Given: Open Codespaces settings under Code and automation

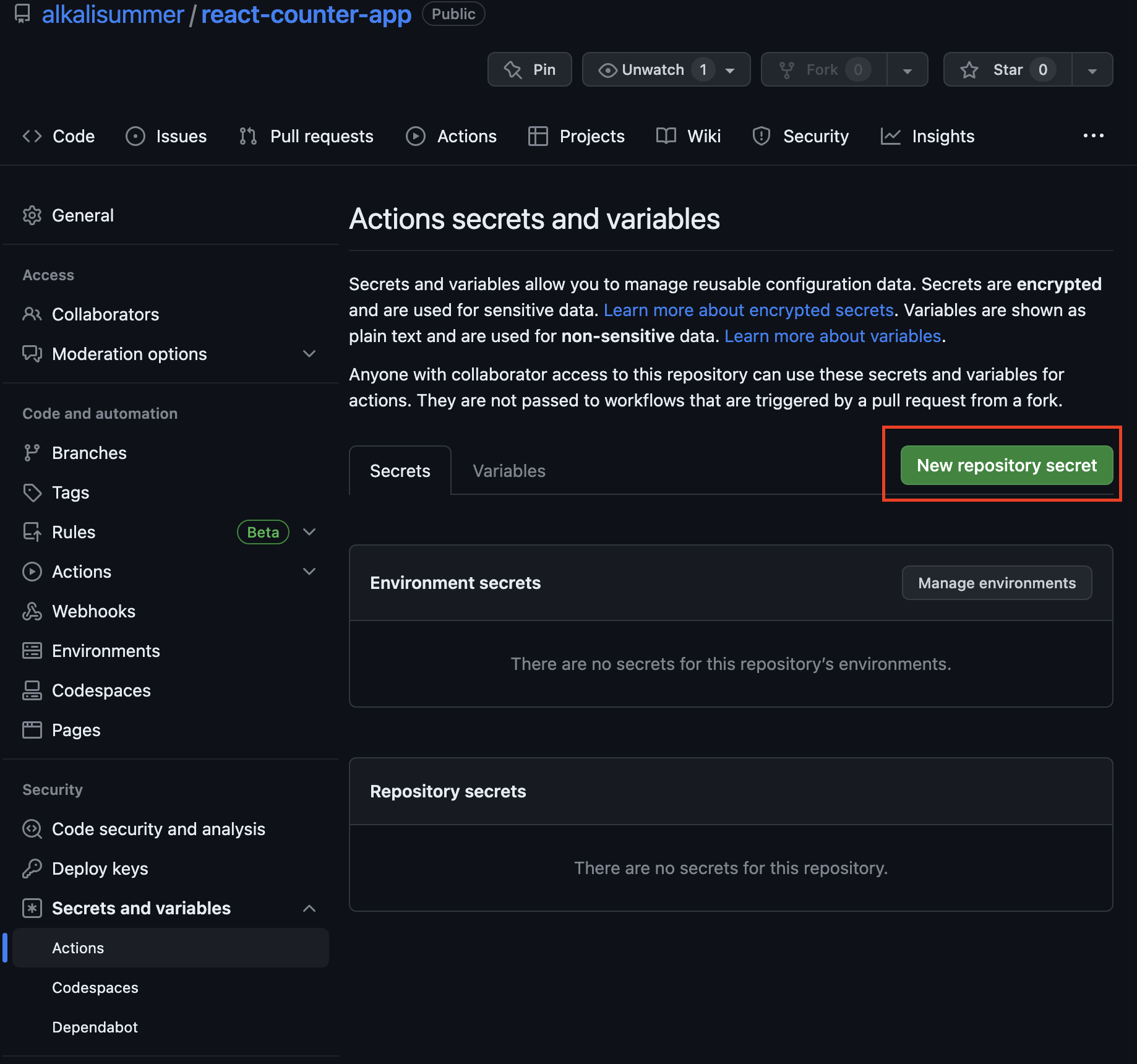Looking at the screenshot, I should tap(171, 690).
